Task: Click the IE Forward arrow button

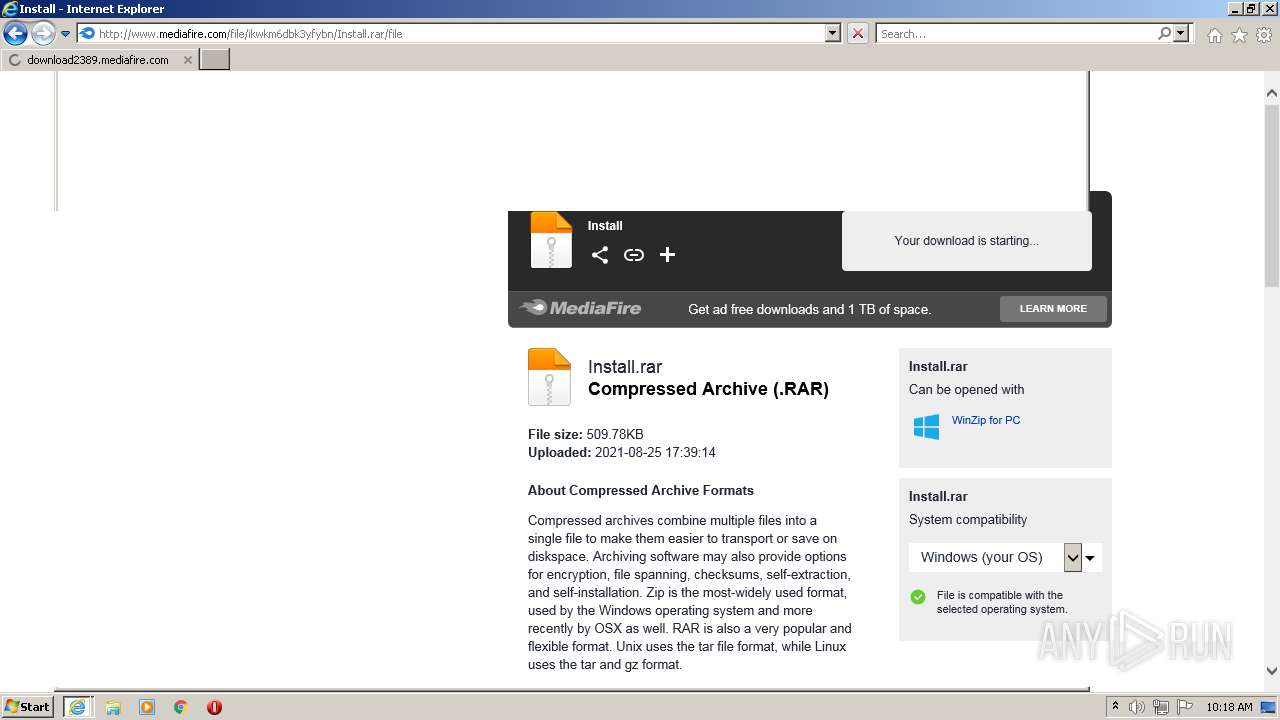Action: (x=42, y=34)
